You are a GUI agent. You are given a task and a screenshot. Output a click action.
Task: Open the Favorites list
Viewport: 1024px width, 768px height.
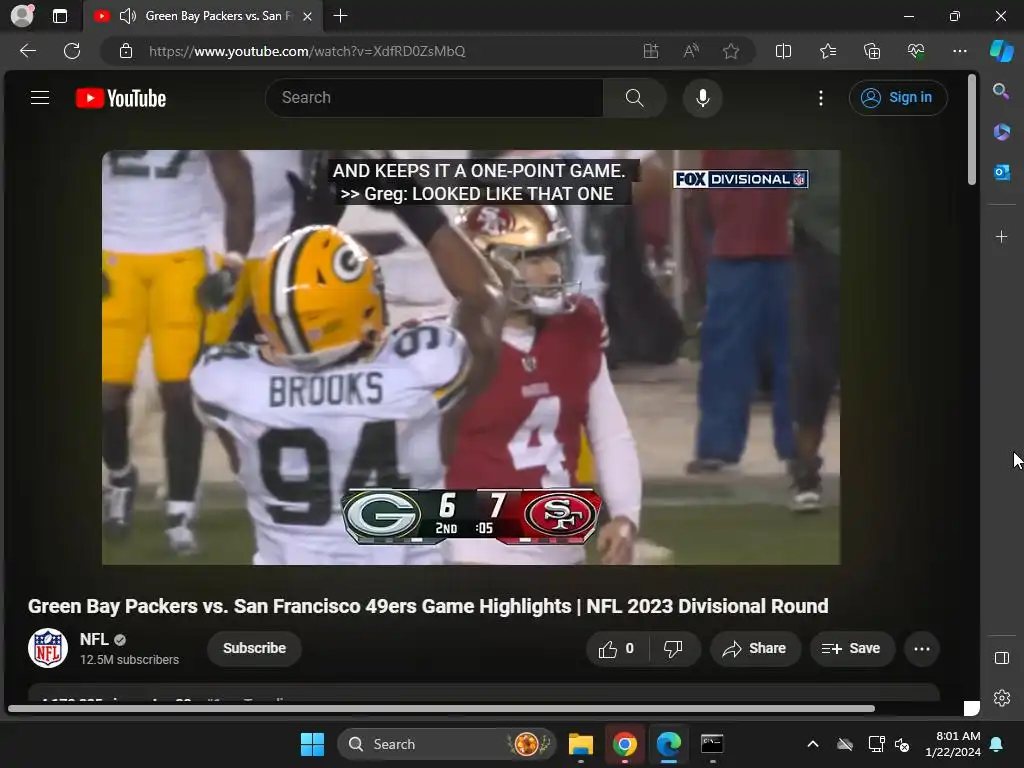[827, 51]
